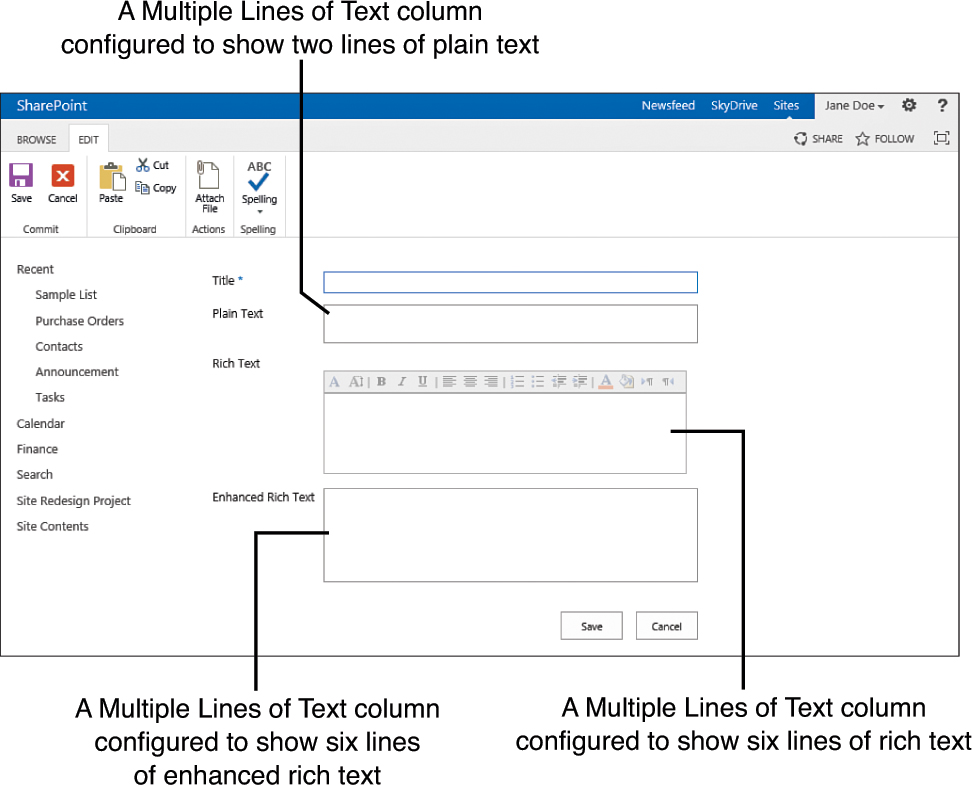Insert a numbered list in Rich Text toolbar
The image size is (972, 785).
518,381
